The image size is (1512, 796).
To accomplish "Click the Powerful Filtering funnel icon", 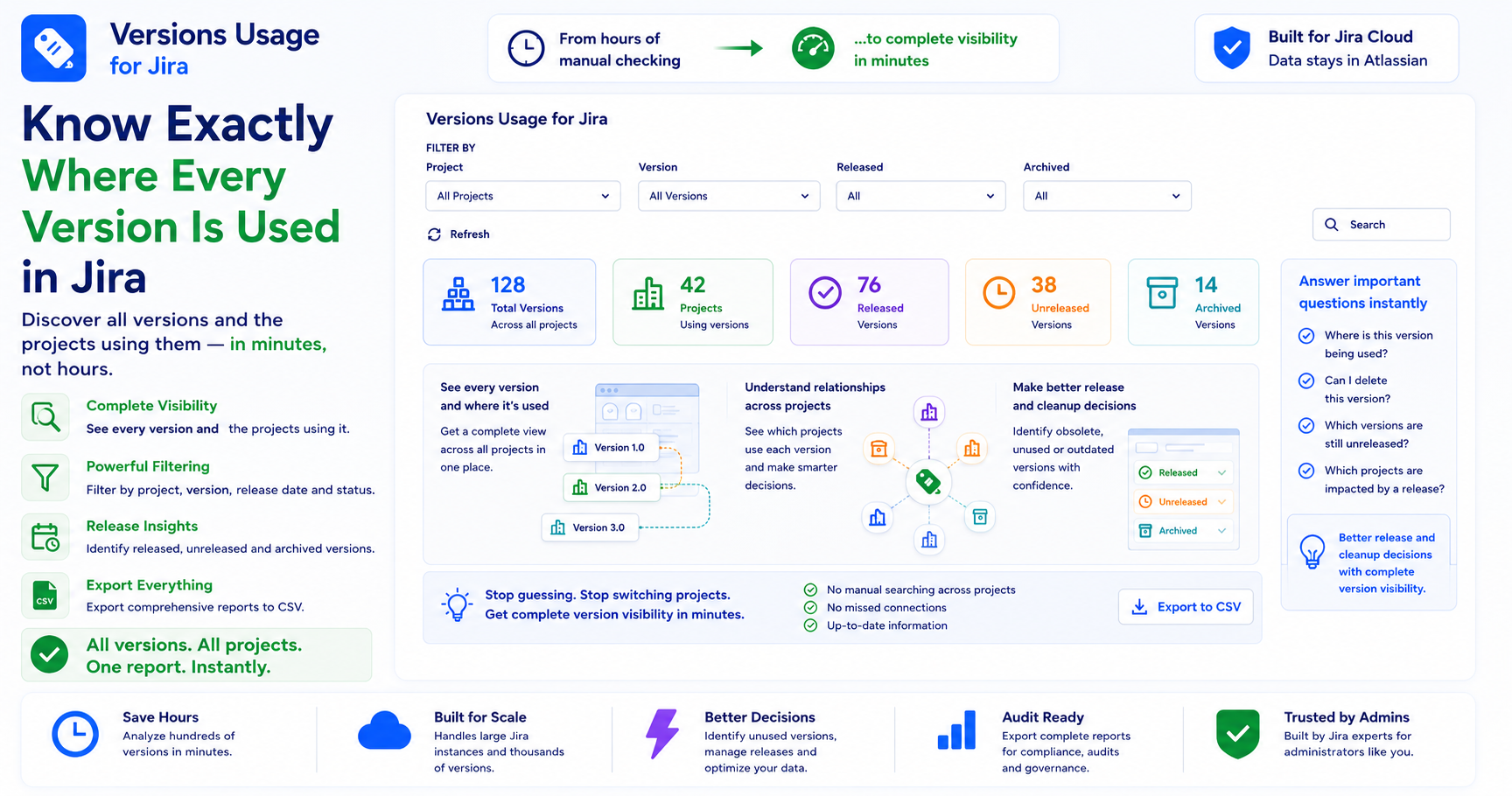I will click(45, 478).
